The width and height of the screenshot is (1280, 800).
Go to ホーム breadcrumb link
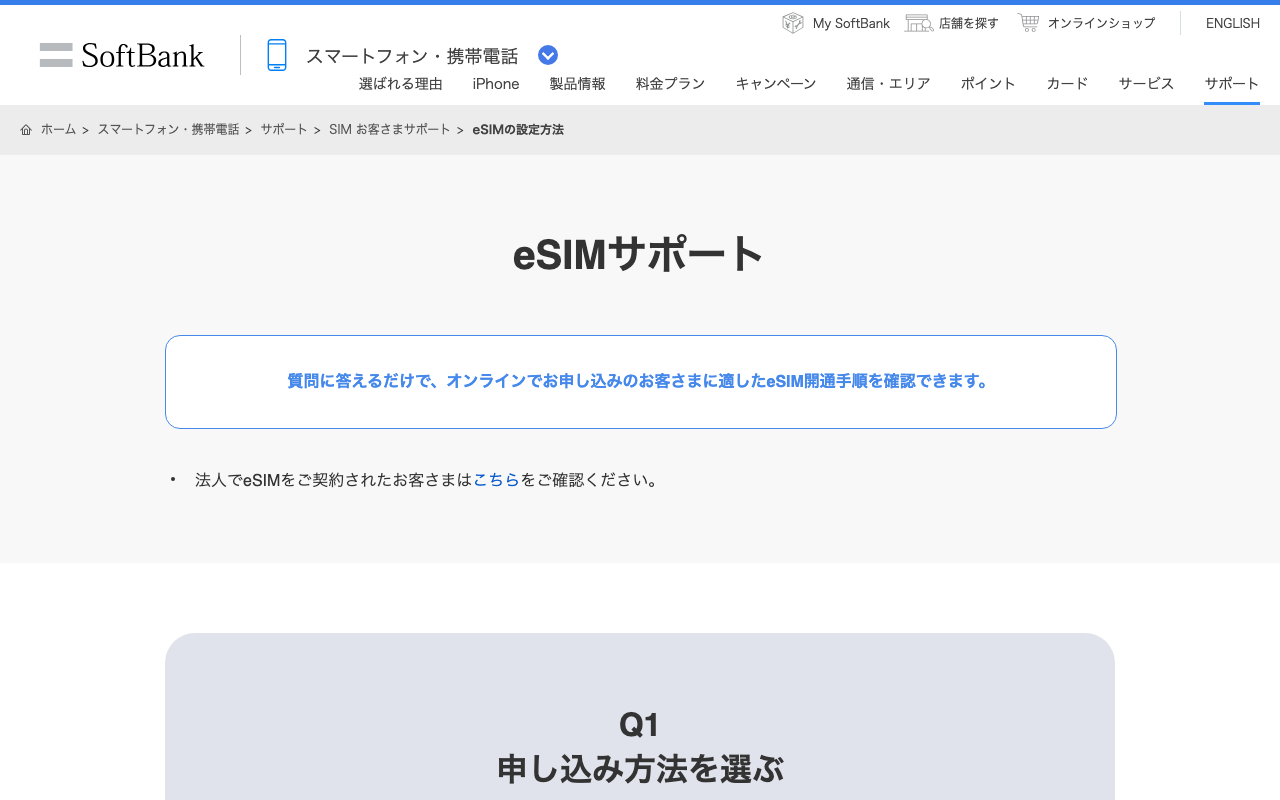pos(58,130)
